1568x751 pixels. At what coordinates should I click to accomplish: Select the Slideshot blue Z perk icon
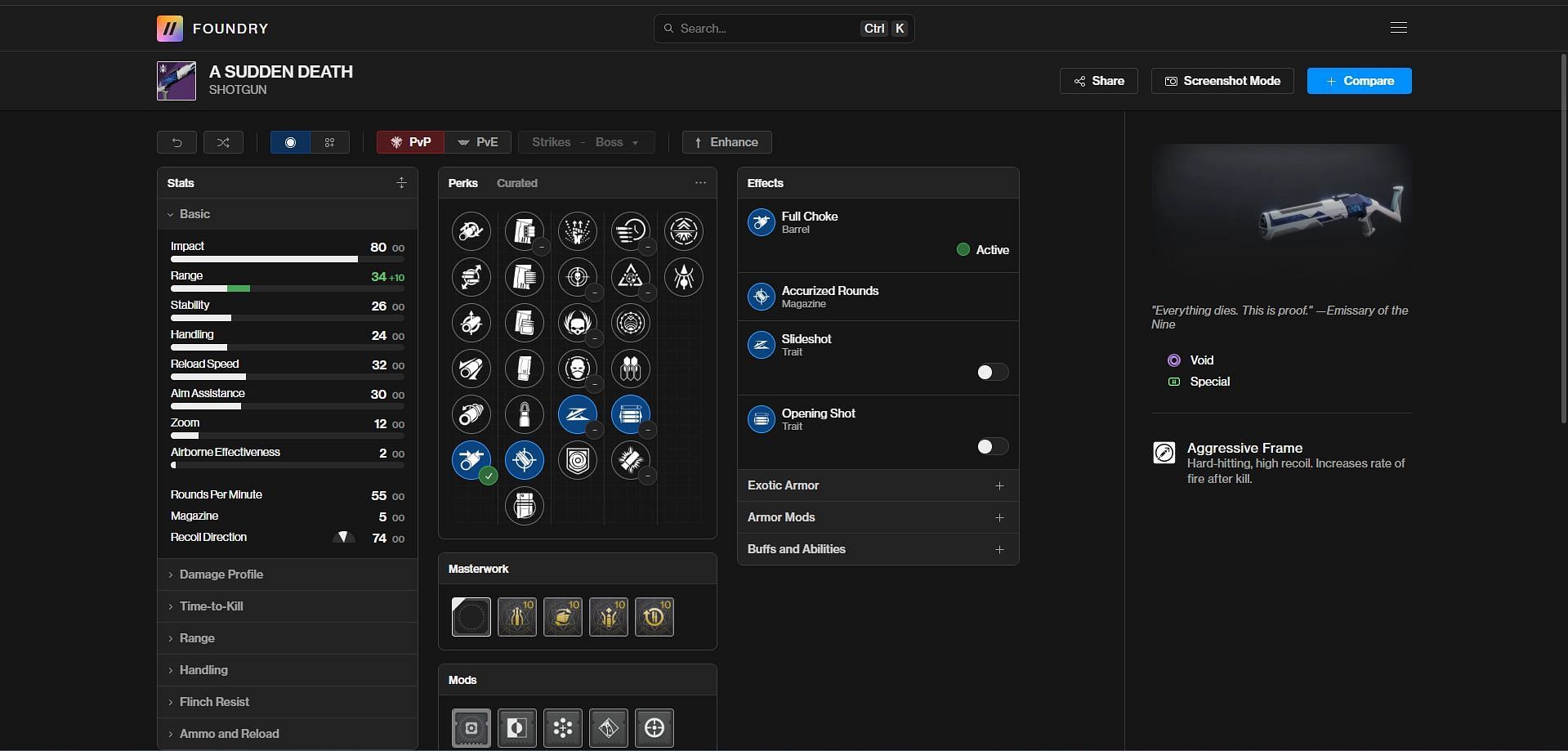click(578, 414)
